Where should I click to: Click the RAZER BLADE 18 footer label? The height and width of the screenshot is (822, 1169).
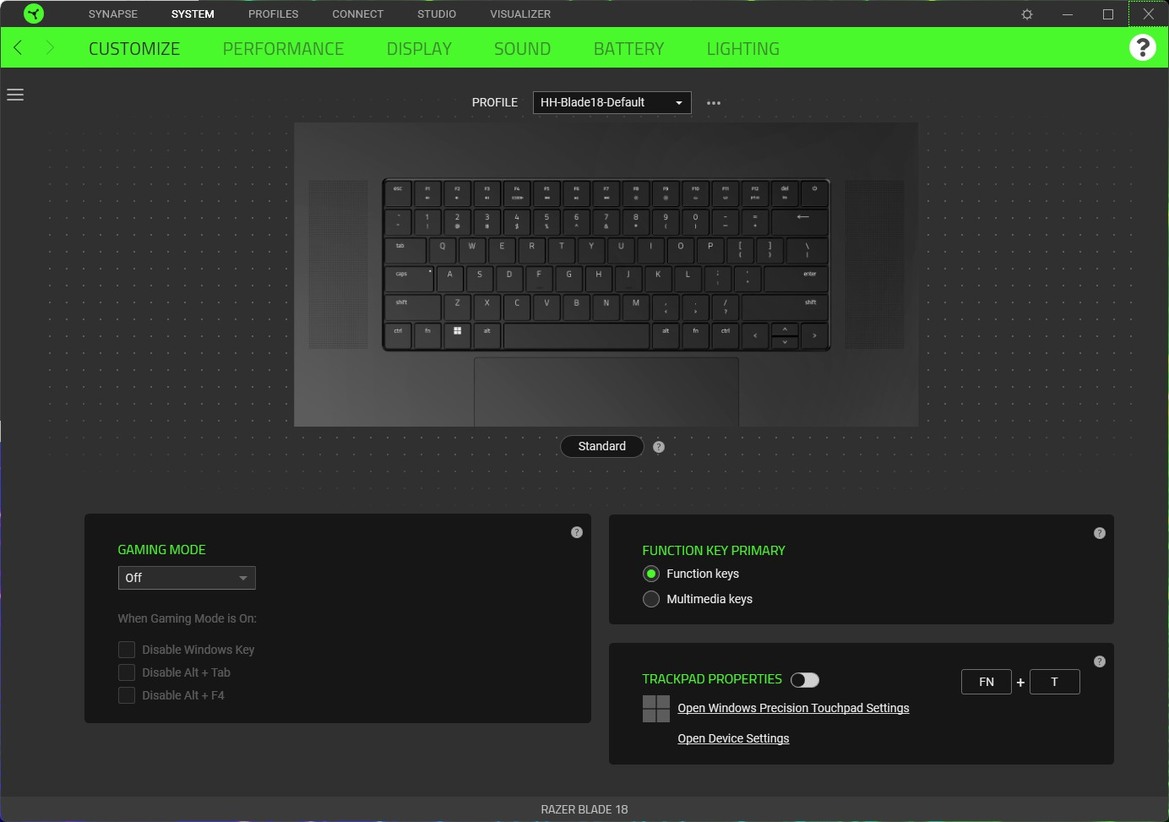pyautogui.click(x=584, y=809)
